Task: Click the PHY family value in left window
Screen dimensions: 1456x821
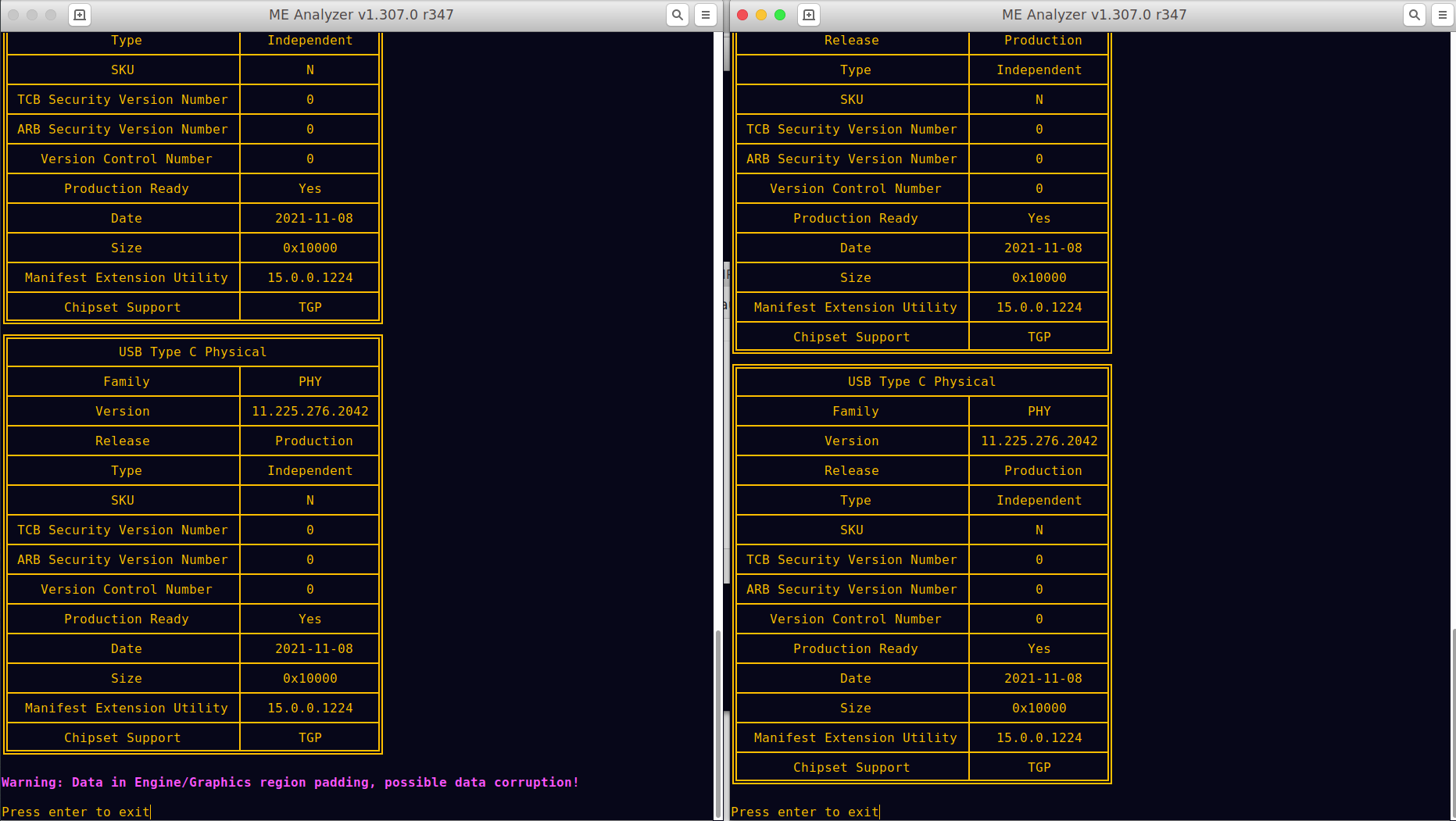Action: 310,381
